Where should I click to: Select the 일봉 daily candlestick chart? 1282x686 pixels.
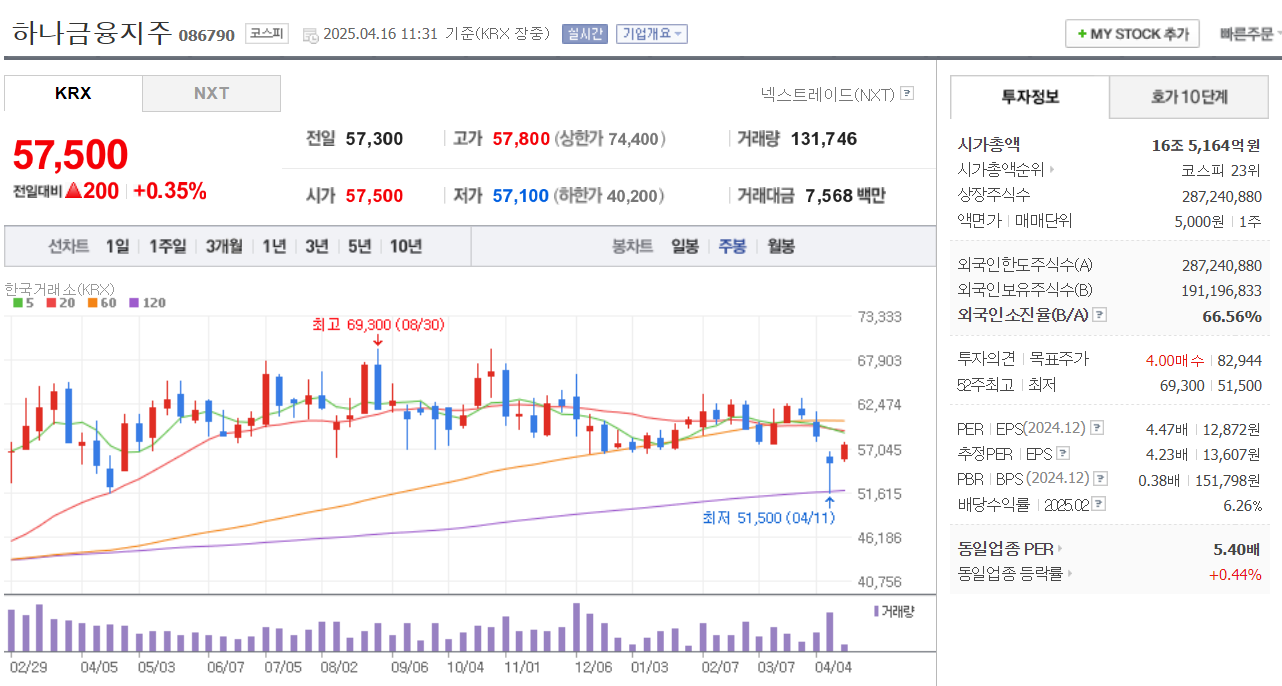point(685,246)
